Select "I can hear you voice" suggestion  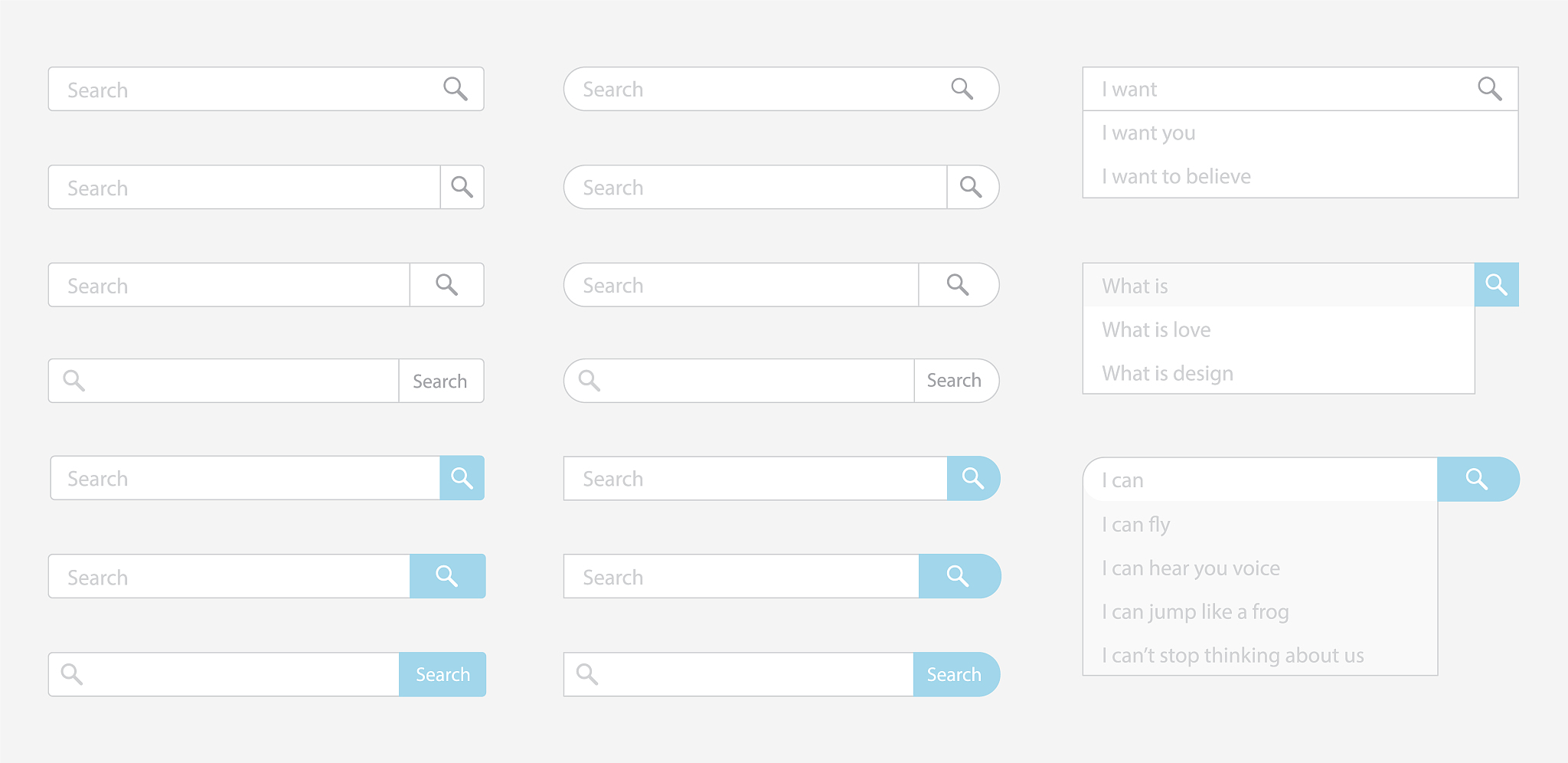[x=1191, y=568]
